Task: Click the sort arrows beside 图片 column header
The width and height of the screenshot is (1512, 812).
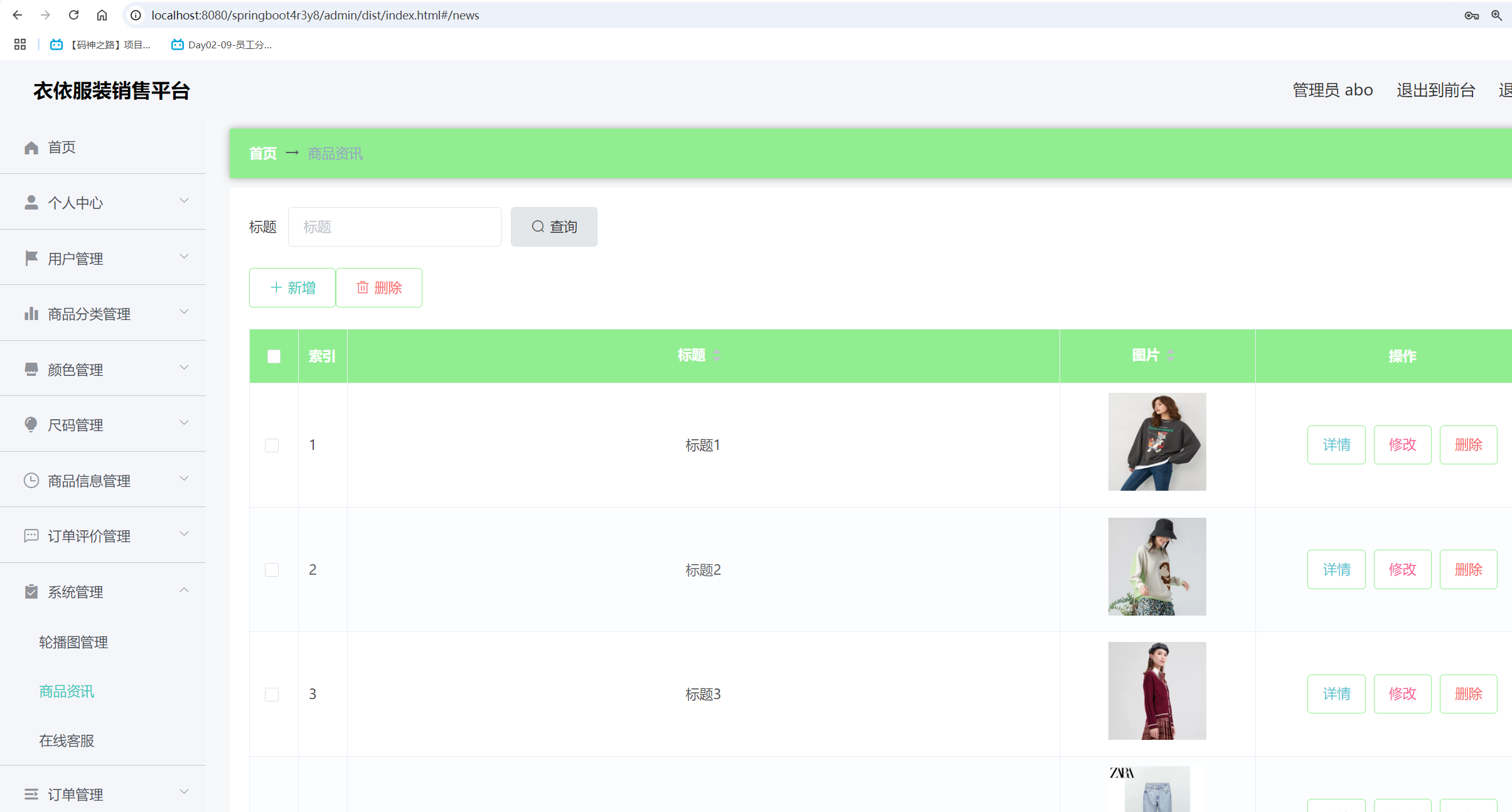Action: pyautogui.click(x=1171, y=355)
